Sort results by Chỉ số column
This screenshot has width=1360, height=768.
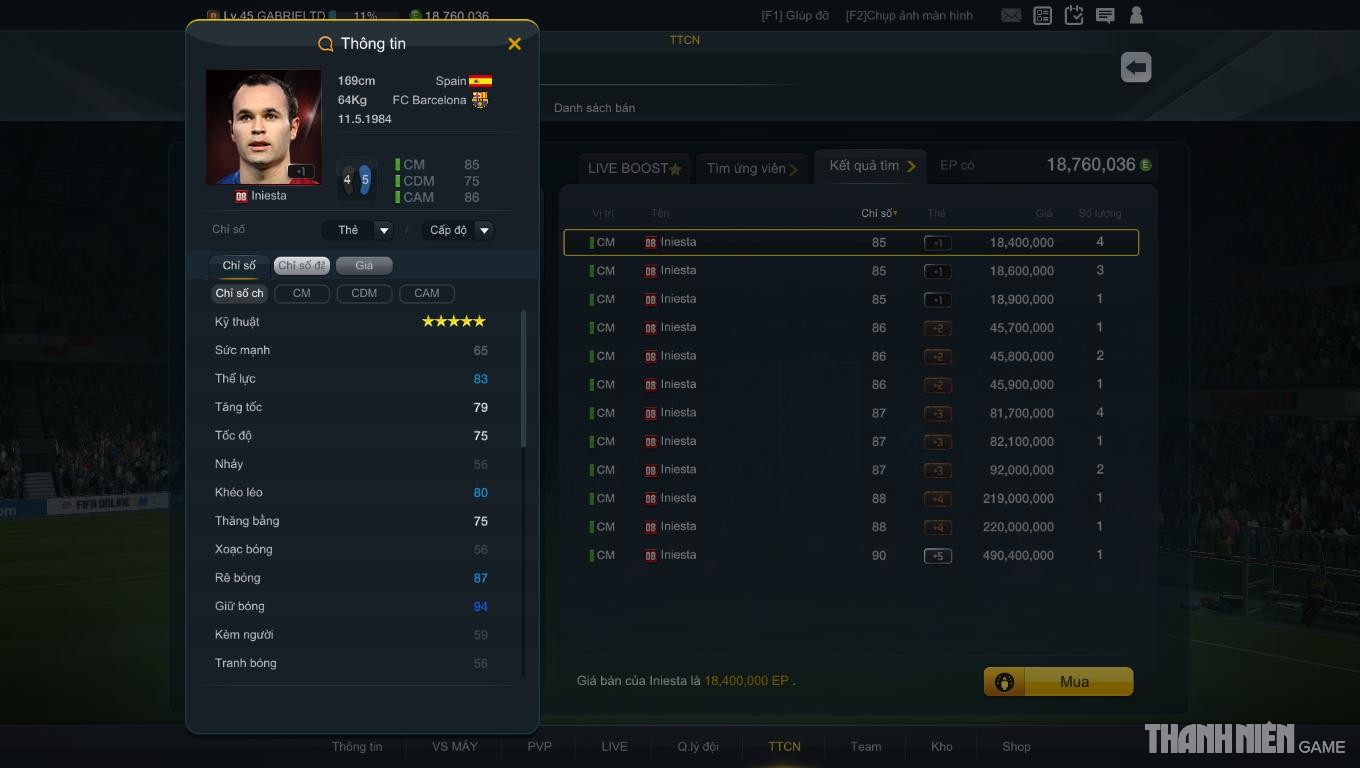click(879, 213)
